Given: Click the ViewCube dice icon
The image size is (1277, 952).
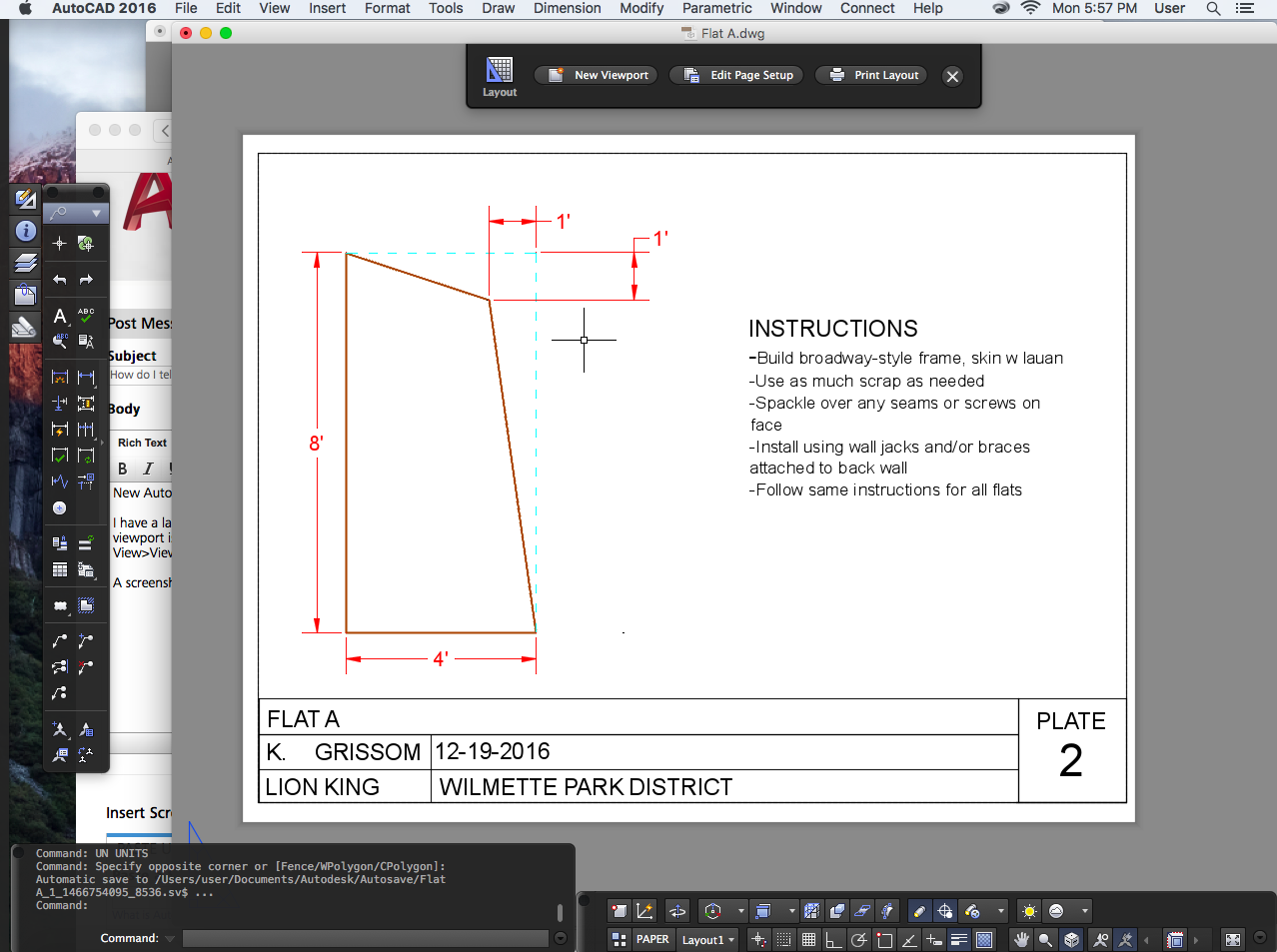Looking at the screenshot, I should click(1071, 940).
